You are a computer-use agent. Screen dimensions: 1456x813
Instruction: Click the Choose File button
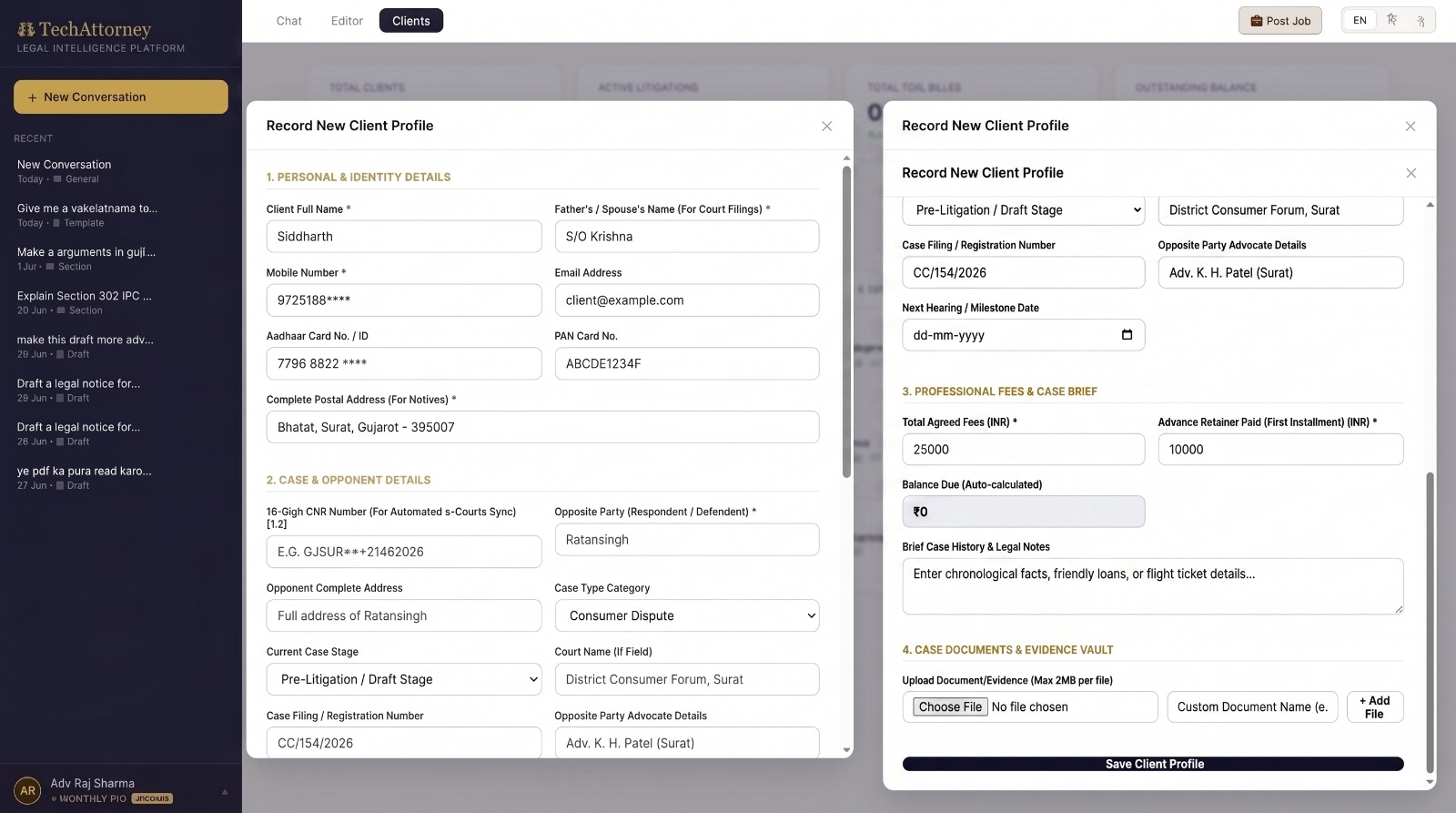(950, 707)
